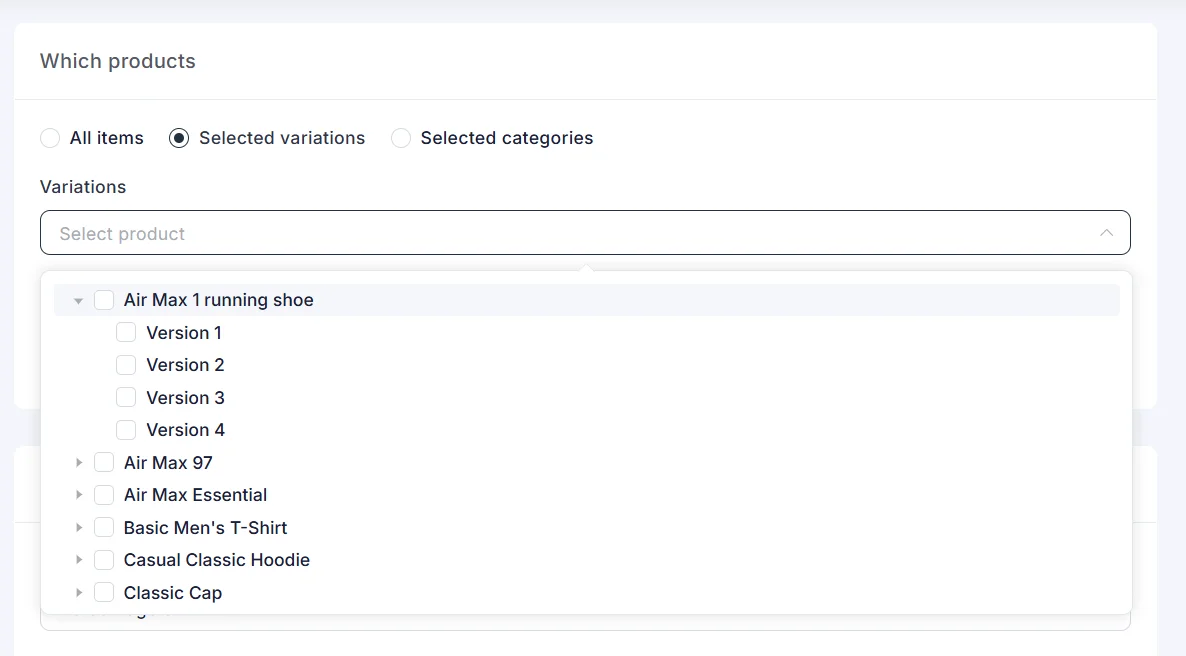The height and width of the screenshot is (656, 1186).
Task: Click the Air Max 1 running shoe label
Action: (219, 300)
